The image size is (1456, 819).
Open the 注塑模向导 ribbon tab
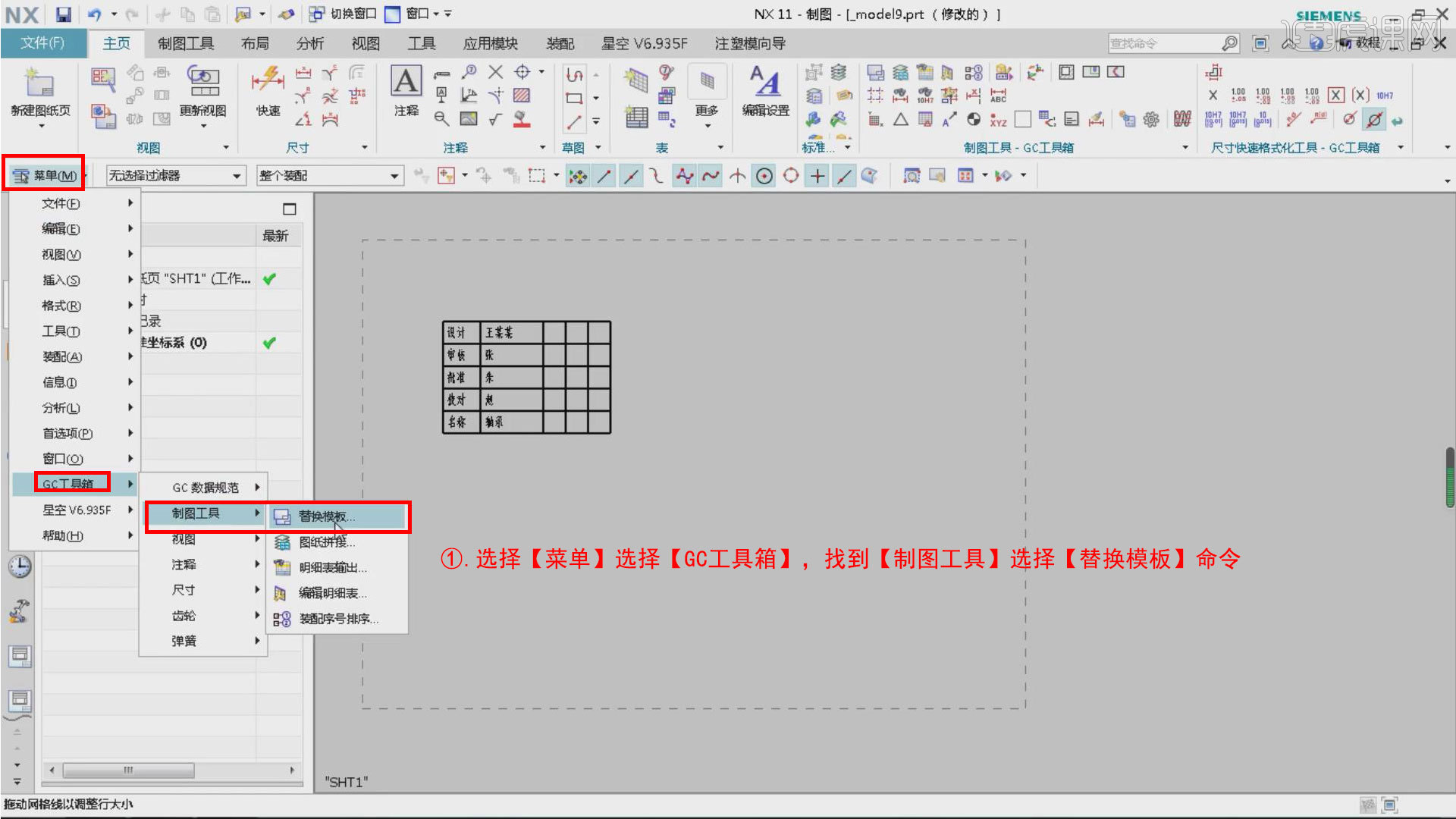pyautogui.click(x=749, y=43)
